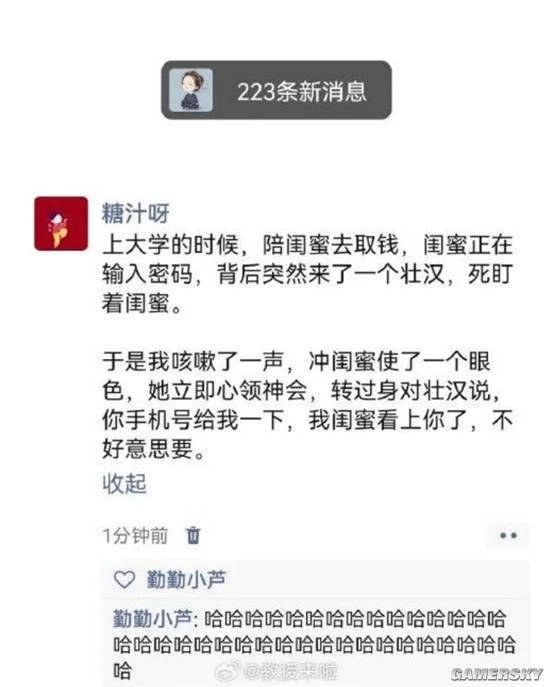Image resolution: width=550 pixels, height=687 pixels.
Task: Open the 糖汁呀 username link
Action: [x=135, y=213]
